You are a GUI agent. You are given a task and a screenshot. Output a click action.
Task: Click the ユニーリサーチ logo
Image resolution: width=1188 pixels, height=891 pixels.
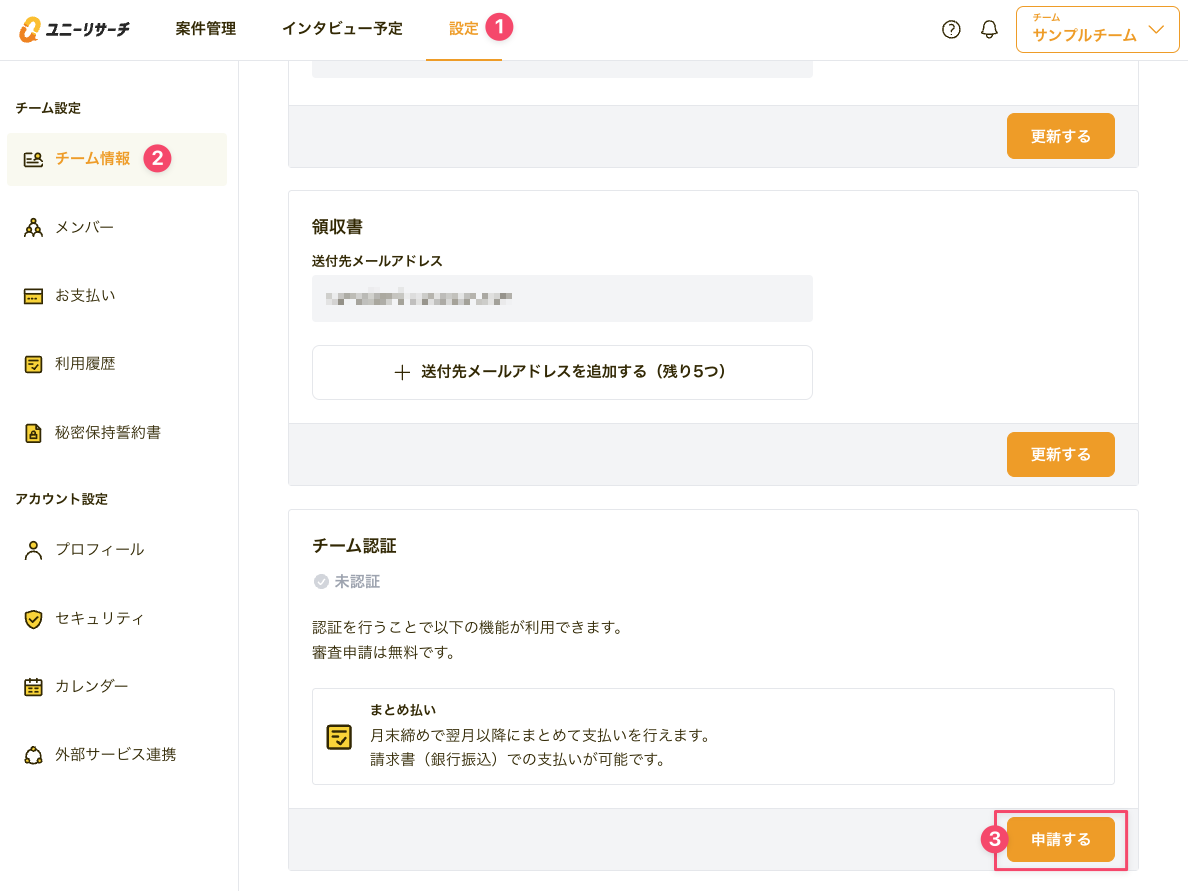click(x=74, y=29)
